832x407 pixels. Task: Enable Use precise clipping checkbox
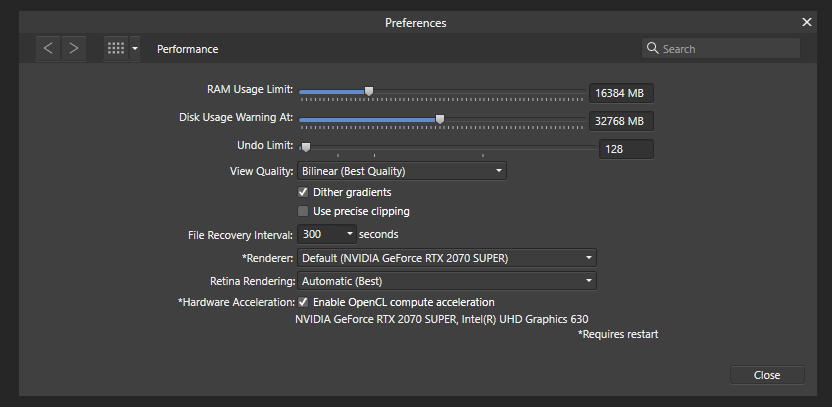[x=303, y=211]
